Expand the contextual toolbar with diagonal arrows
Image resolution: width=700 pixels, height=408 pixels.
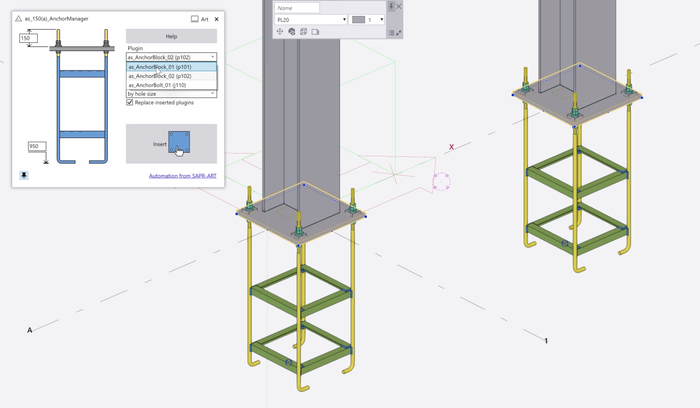pyautogui.click(x=398, y=32)
